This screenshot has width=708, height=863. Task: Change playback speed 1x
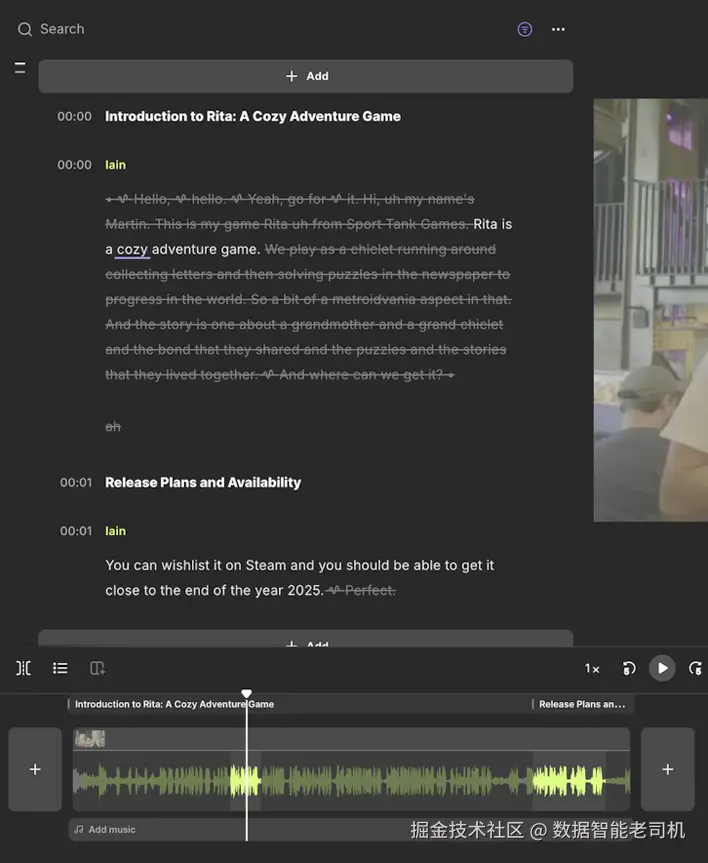pyautogui.click(x=592, y=668)
